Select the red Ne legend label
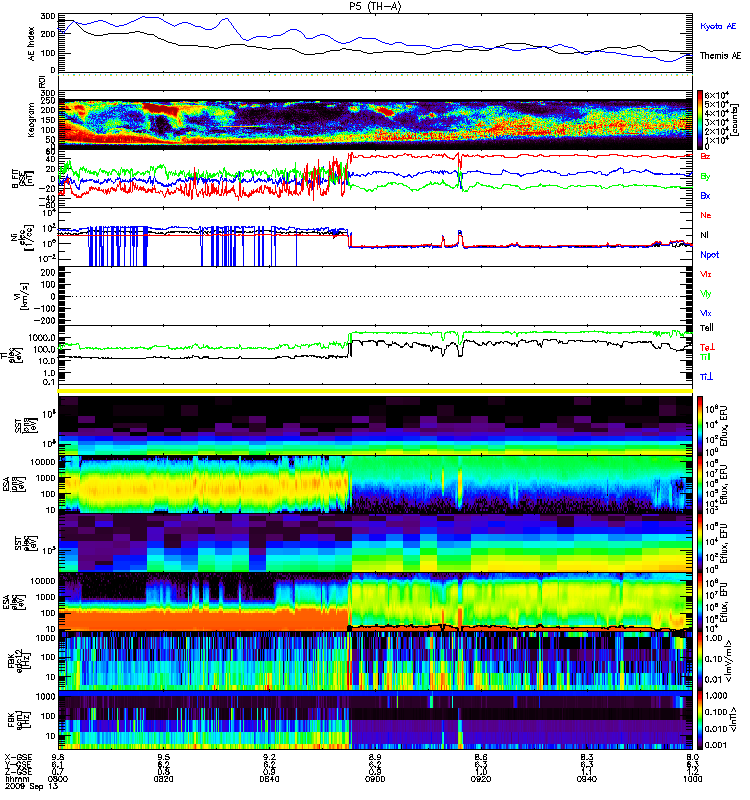This screenshot has height=800, width=750. pyautogui.click(x=705, y=215)
